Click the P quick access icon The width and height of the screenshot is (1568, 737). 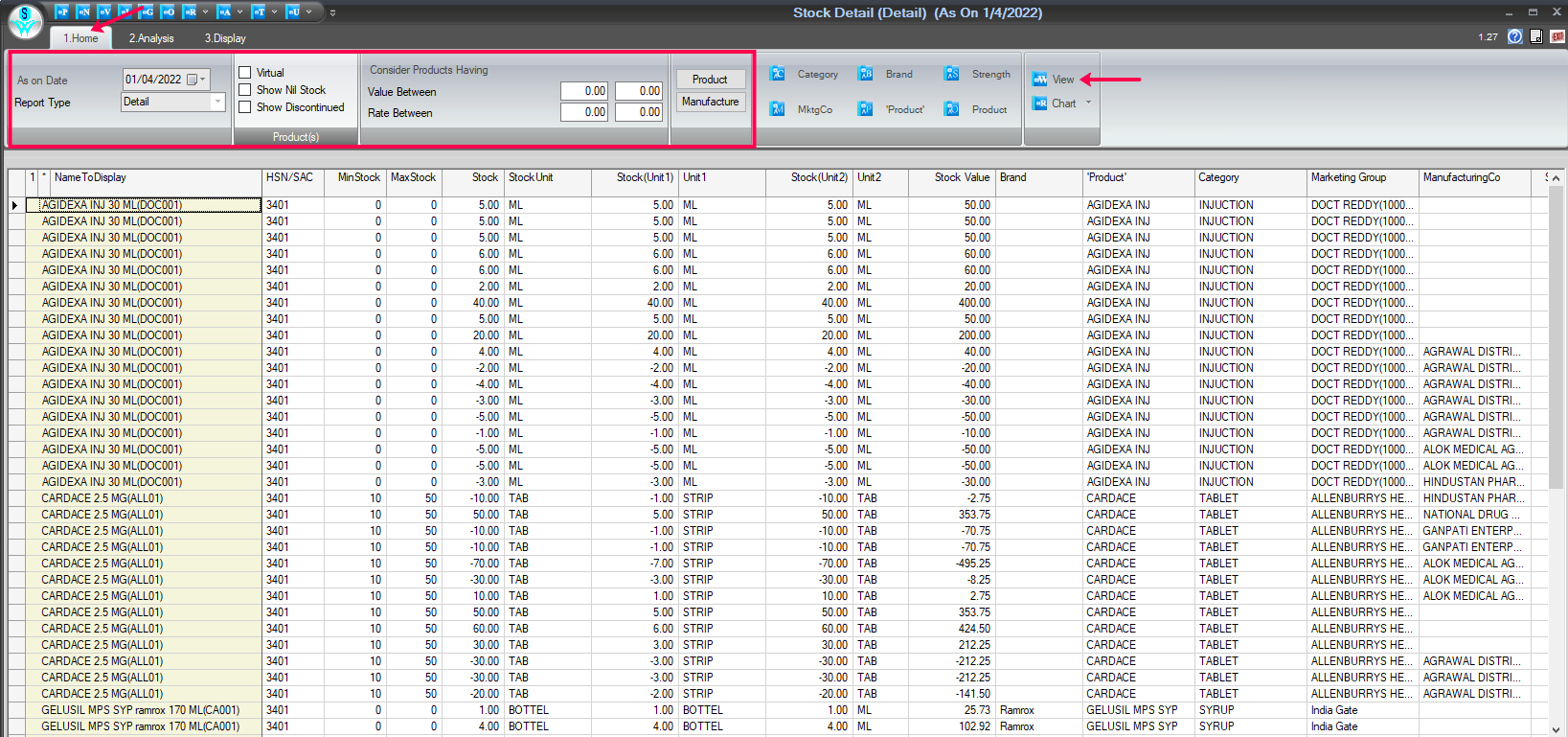(62, 12)
